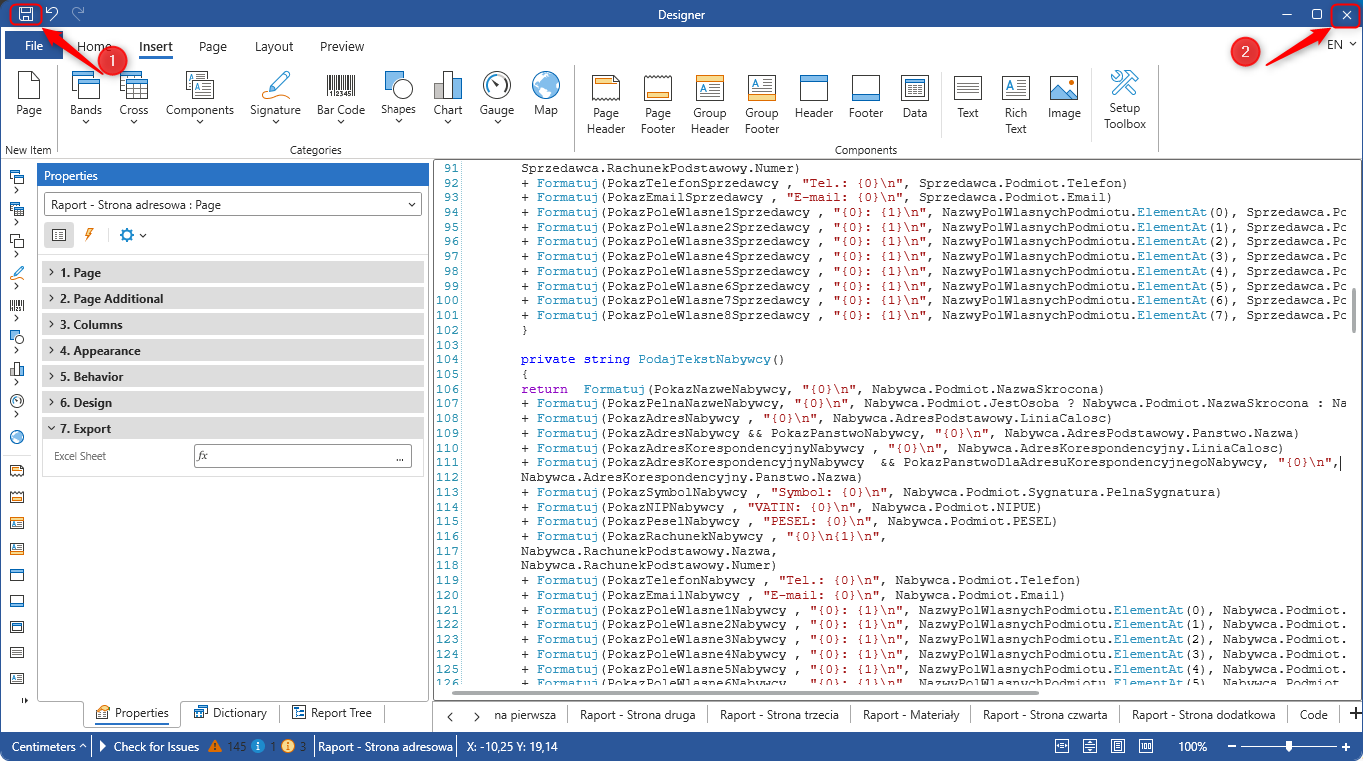Insert a Signature component
This screenshot has width=1363, height=761.
tap(275, 96)
